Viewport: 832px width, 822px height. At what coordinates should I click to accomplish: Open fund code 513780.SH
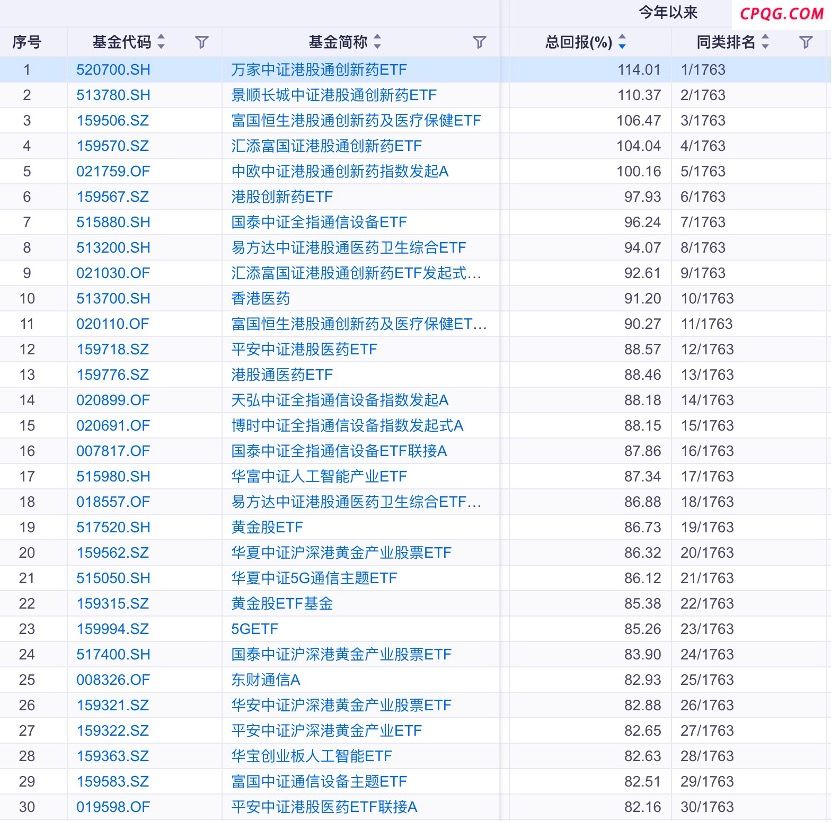point(113,95)
